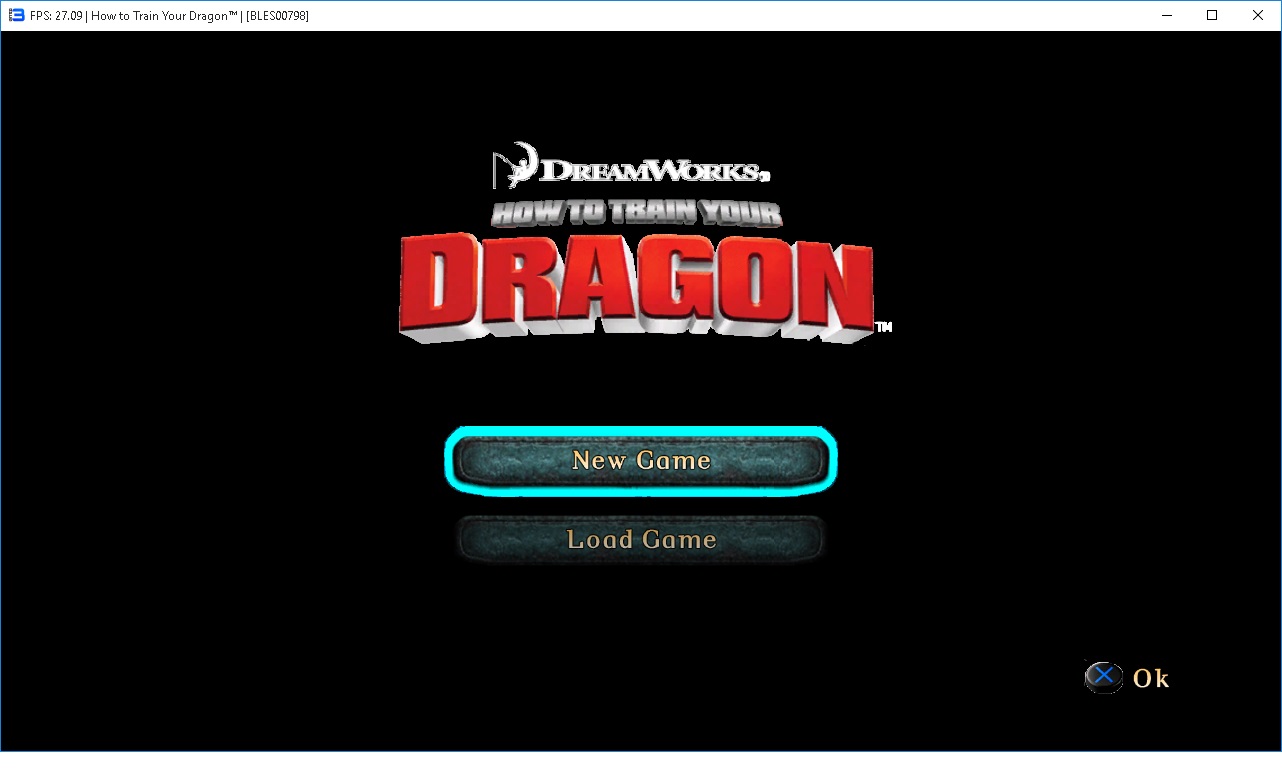Click the blue X controller button icon
Image resolution: width=1282 pixels, height=780 pixels.
1103,677
